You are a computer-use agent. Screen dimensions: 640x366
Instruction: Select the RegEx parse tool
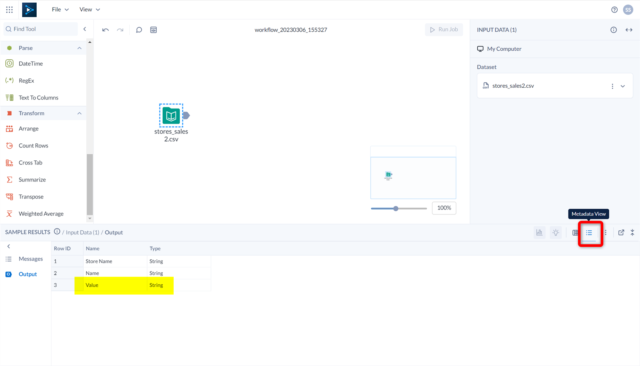[x=26, y=81]
